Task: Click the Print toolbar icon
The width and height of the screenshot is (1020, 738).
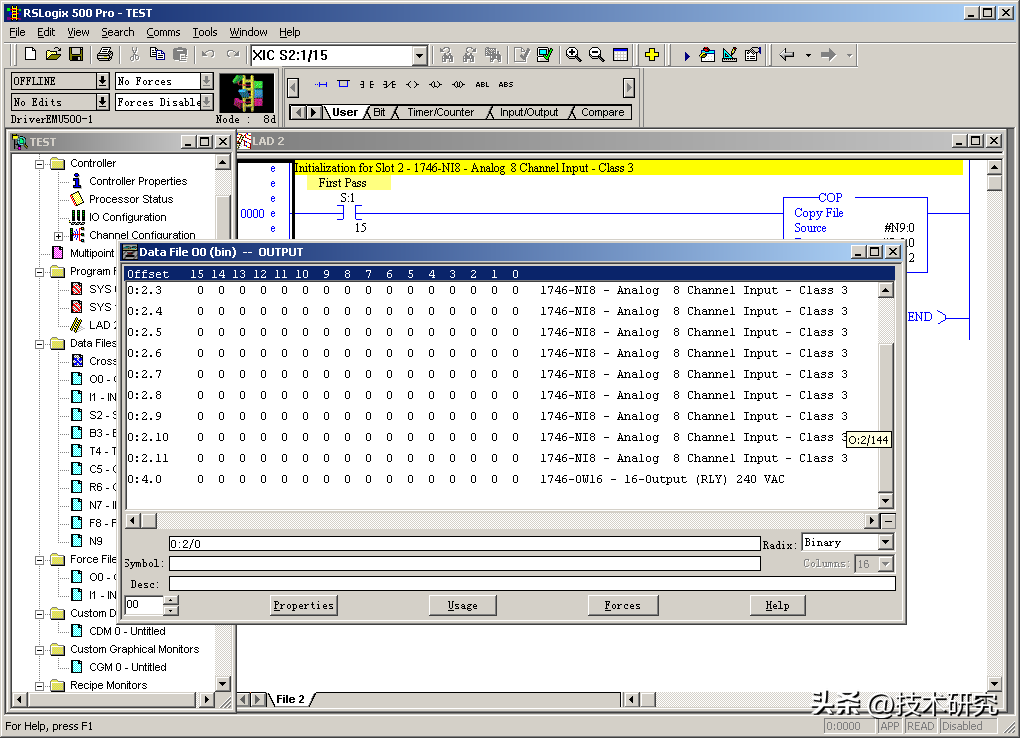Action: coord(103,55)
